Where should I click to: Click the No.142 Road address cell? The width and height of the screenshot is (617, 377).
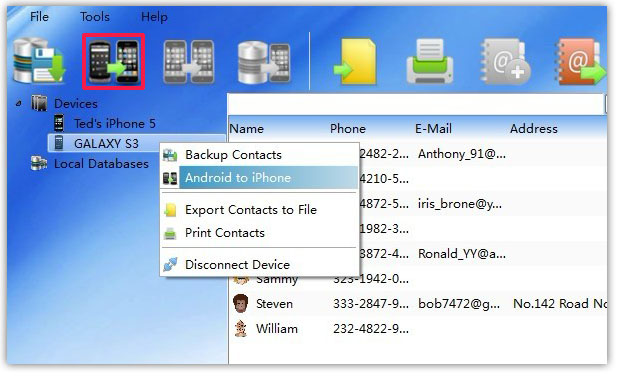(x=560, y=304)
